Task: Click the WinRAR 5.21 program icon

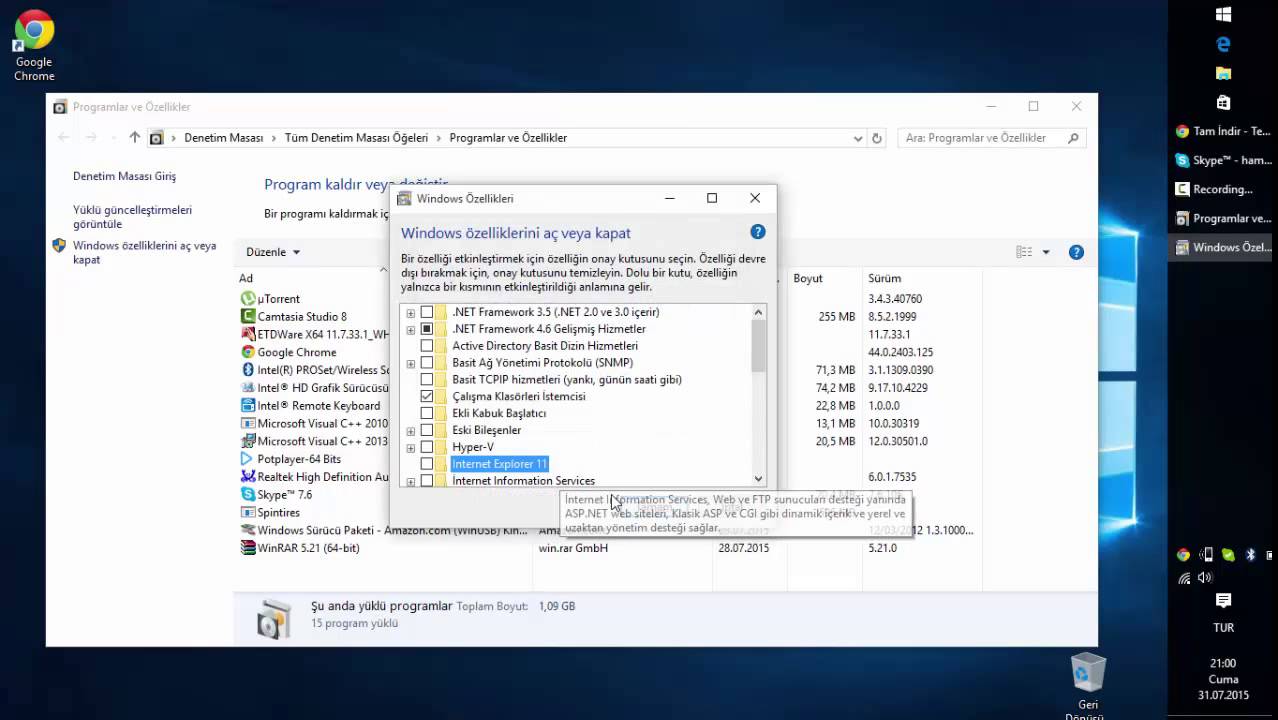Action: point(248,548)
